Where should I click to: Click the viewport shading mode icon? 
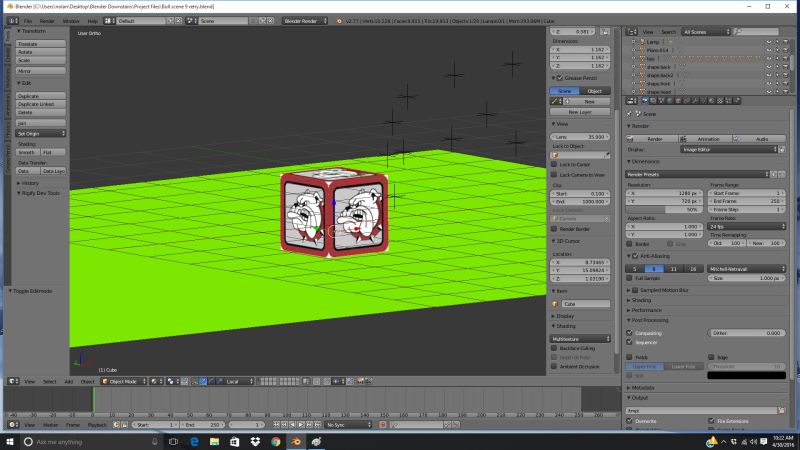coord(154,382)
